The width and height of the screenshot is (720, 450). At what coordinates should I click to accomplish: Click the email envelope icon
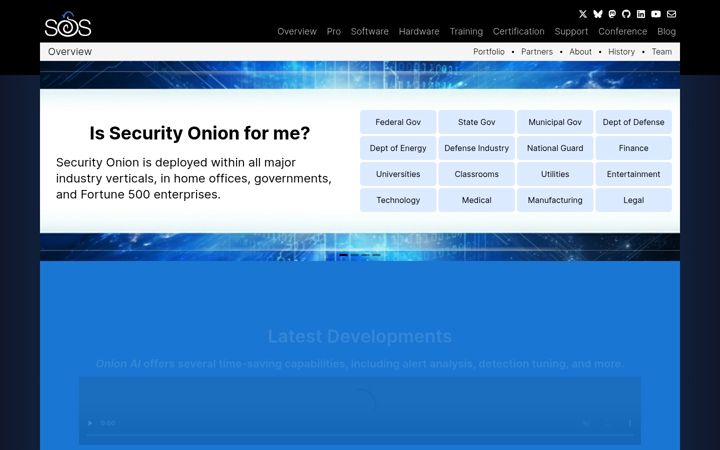(x=671, y=14)
